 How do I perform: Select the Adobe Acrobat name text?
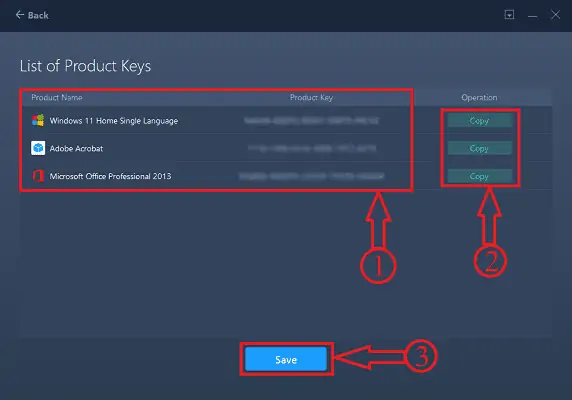76,148
